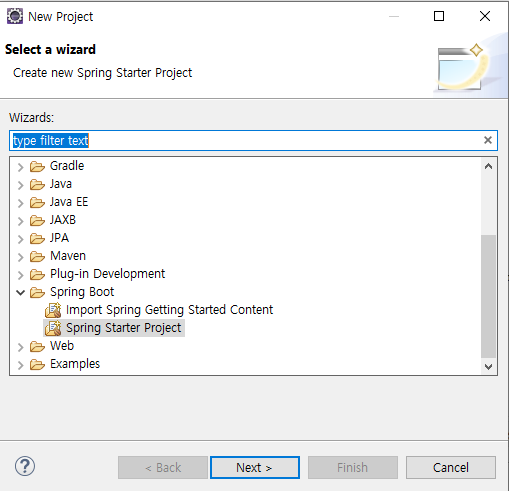Select the Import Spring Getting Started Content label

[x=169, y=310]
